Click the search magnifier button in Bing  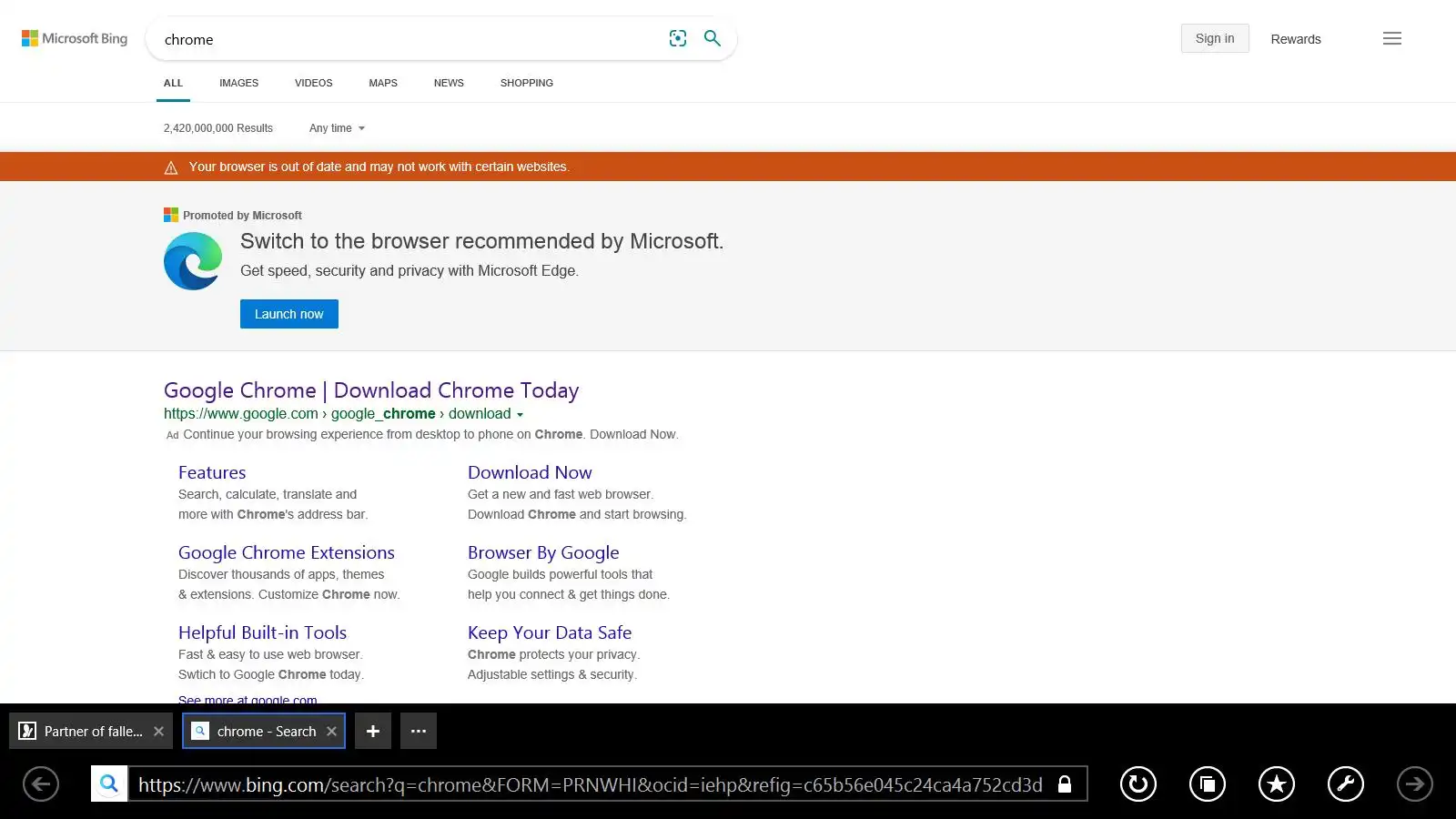(x=713, y=38)
